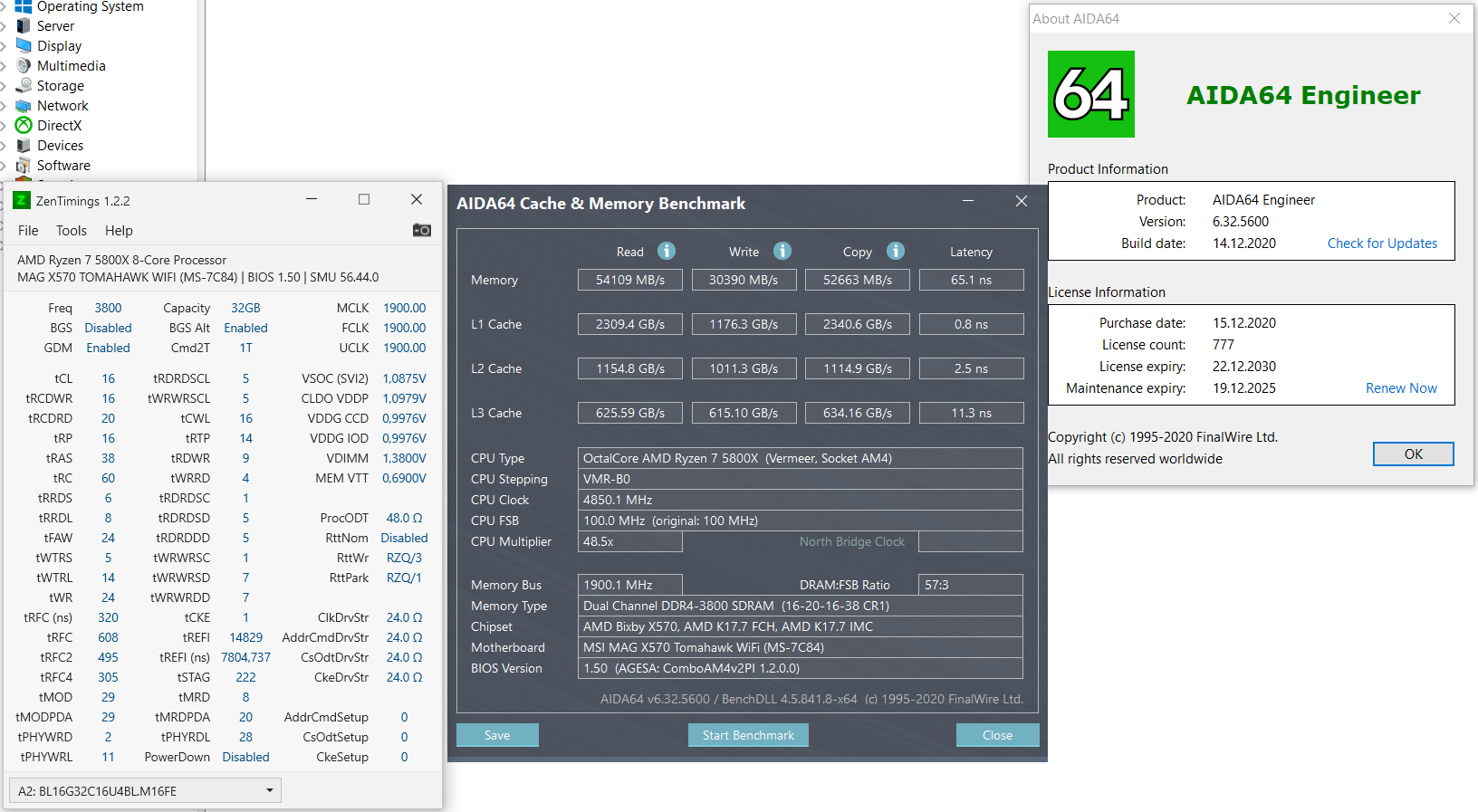Open the memory module selector dropdown

pyautogui.click(x=145, y=790)
